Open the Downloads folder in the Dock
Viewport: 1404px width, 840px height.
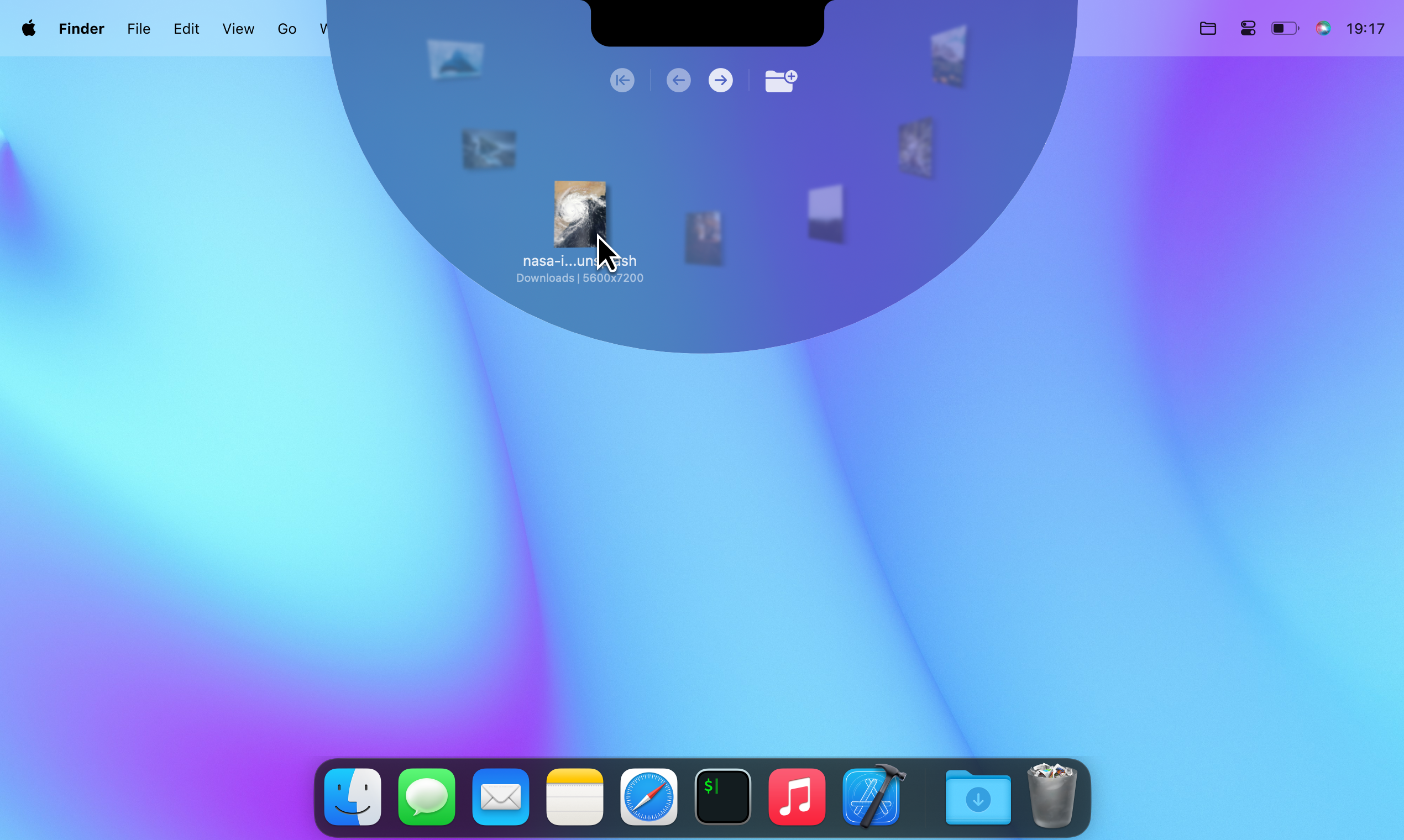coord(978,798)
